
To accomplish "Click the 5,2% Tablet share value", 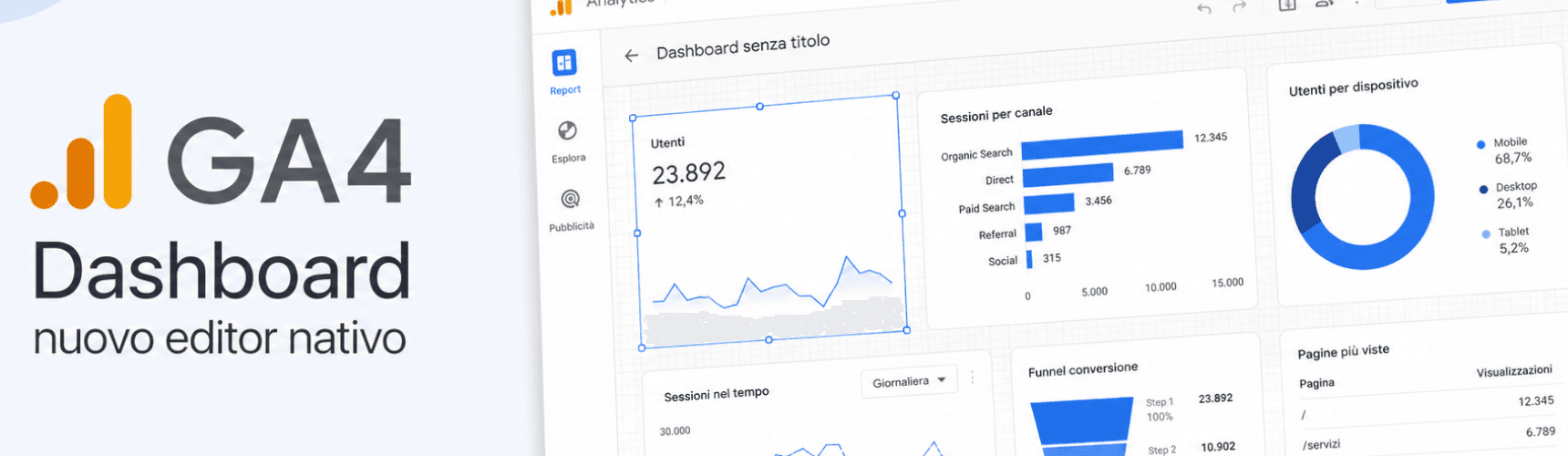I will [1514, 248].
